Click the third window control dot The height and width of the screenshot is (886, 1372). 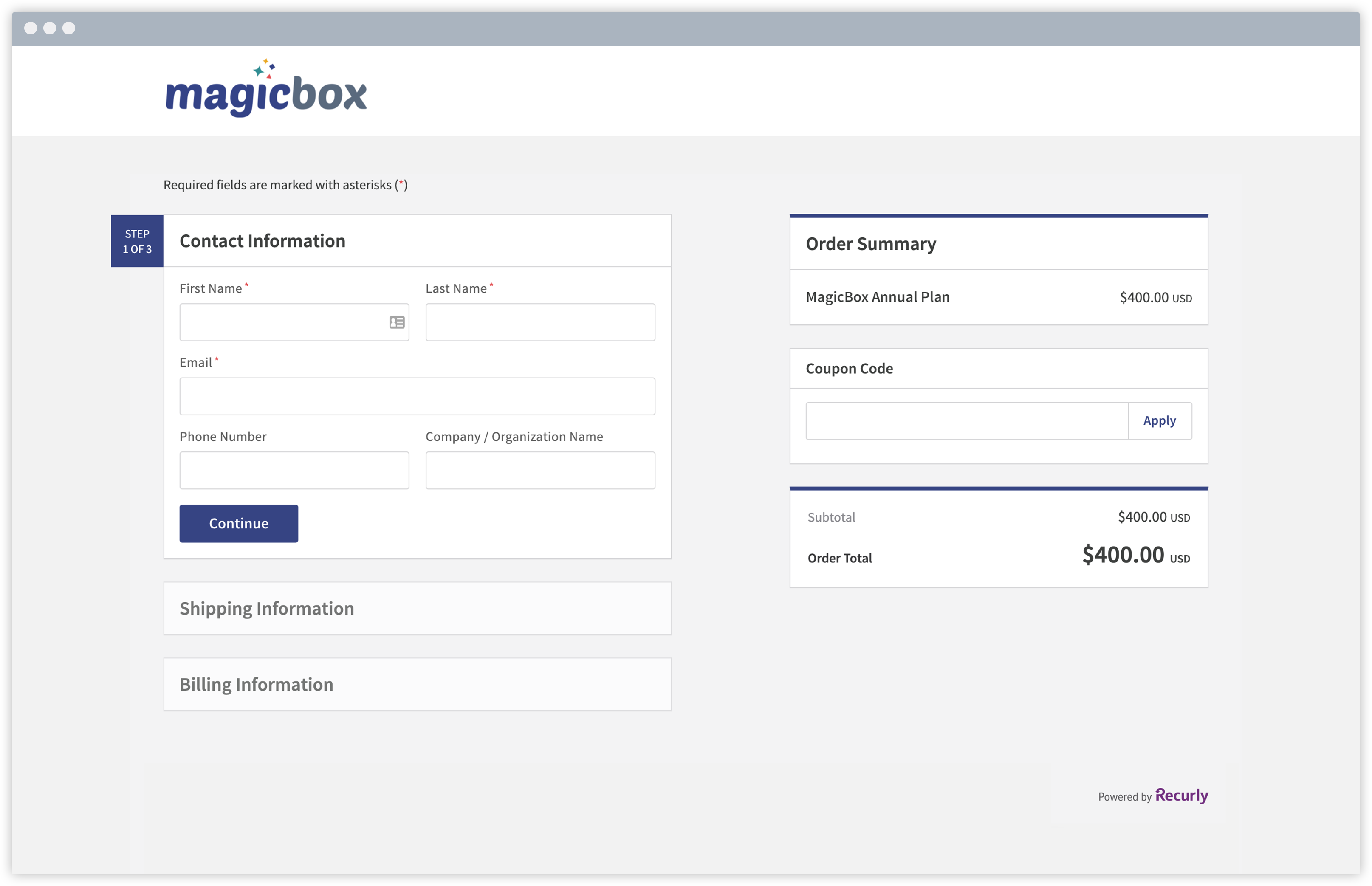69,28
